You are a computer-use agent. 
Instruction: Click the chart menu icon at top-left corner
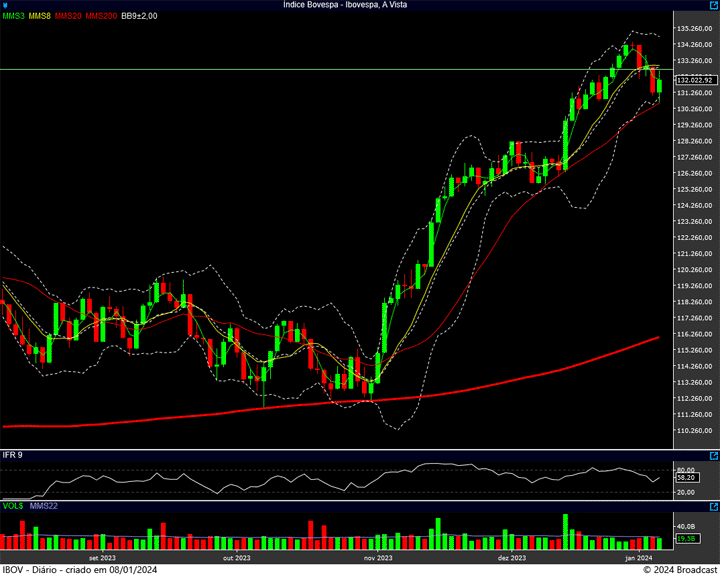click(x=5, y=5)
